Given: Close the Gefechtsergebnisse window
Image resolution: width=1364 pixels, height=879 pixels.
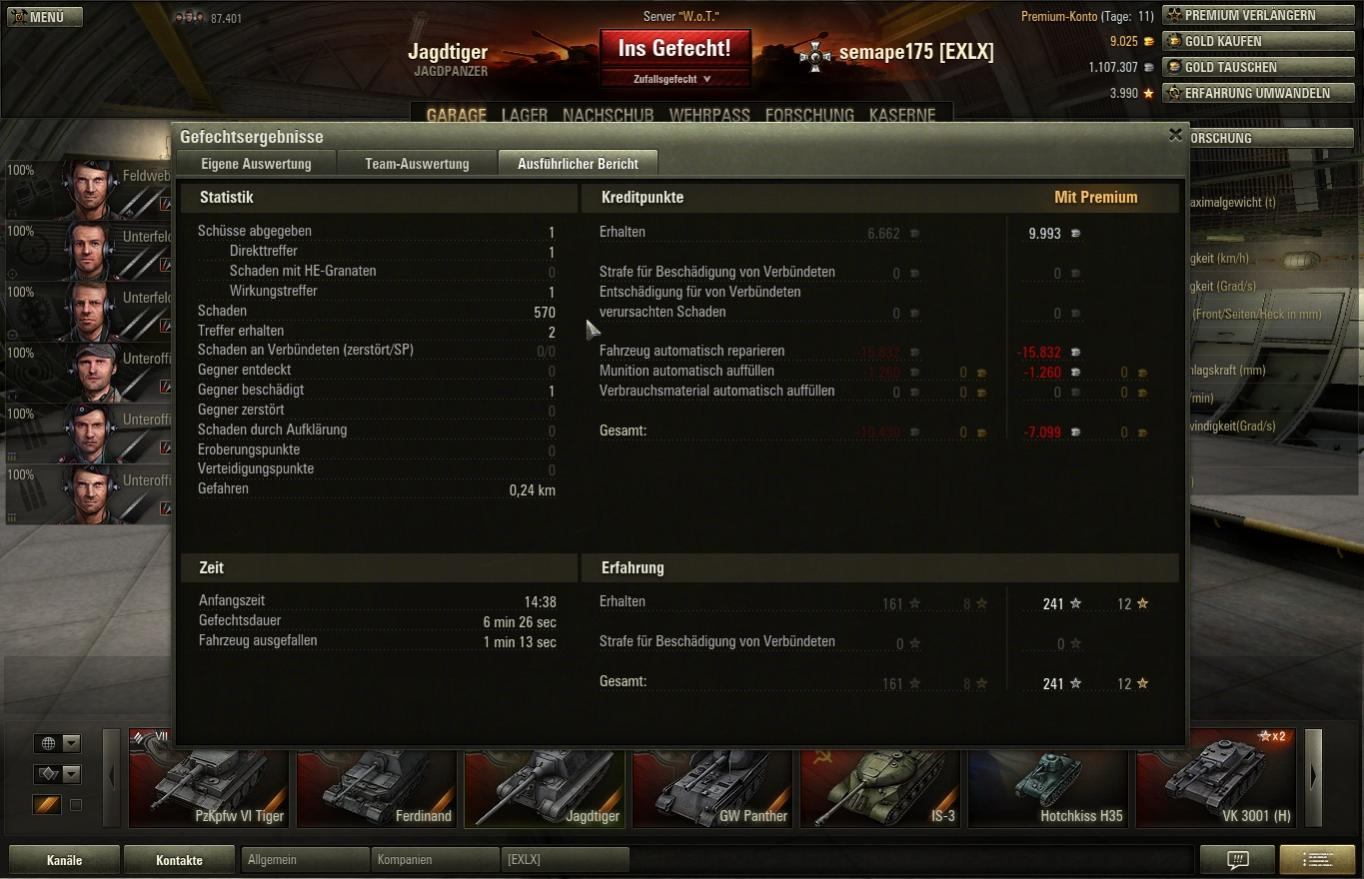Looking at the screenshot, I should pyautogui.click(x=1175, y=135).
